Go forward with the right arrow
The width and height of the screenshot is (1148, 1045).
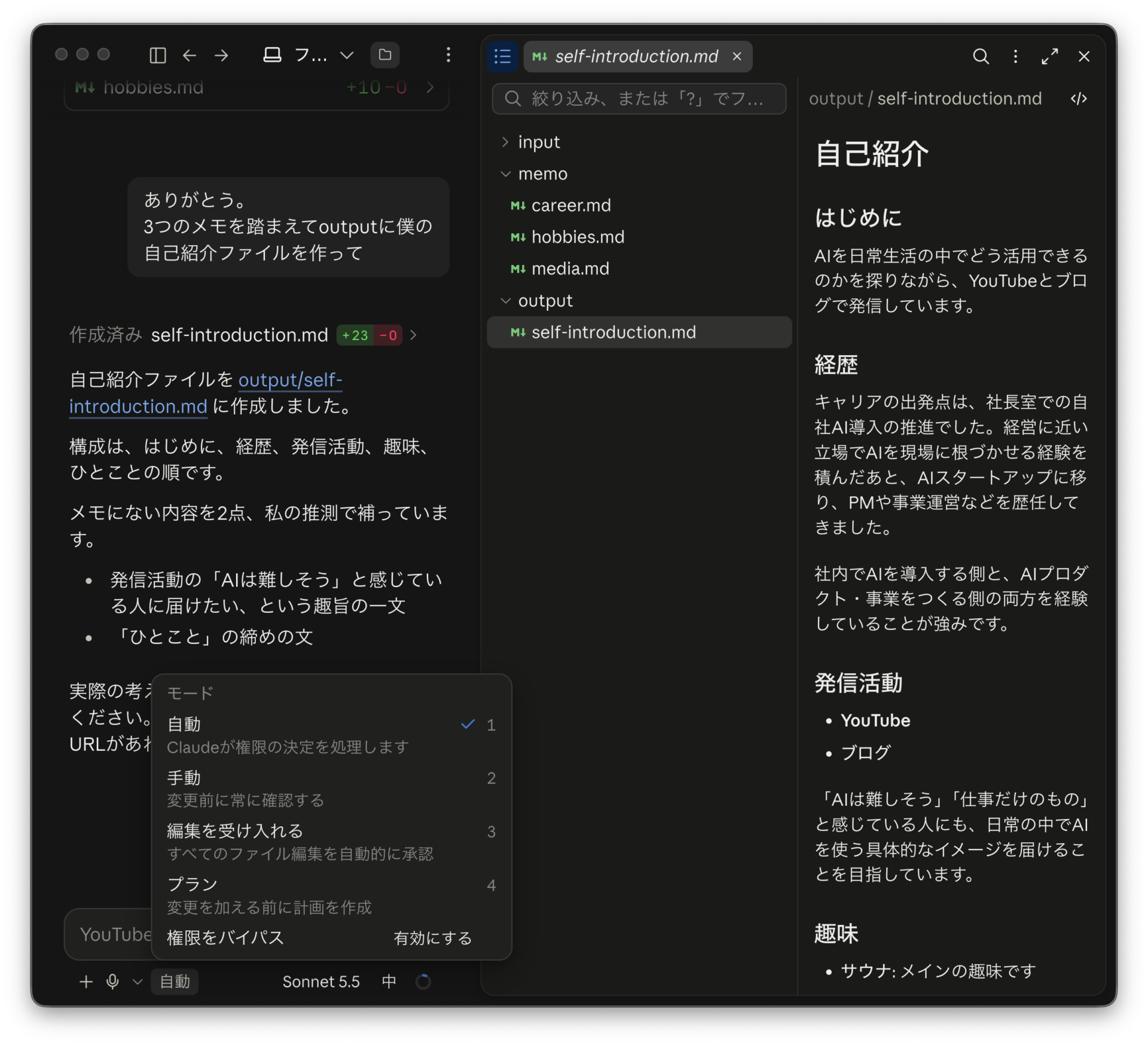221,56
